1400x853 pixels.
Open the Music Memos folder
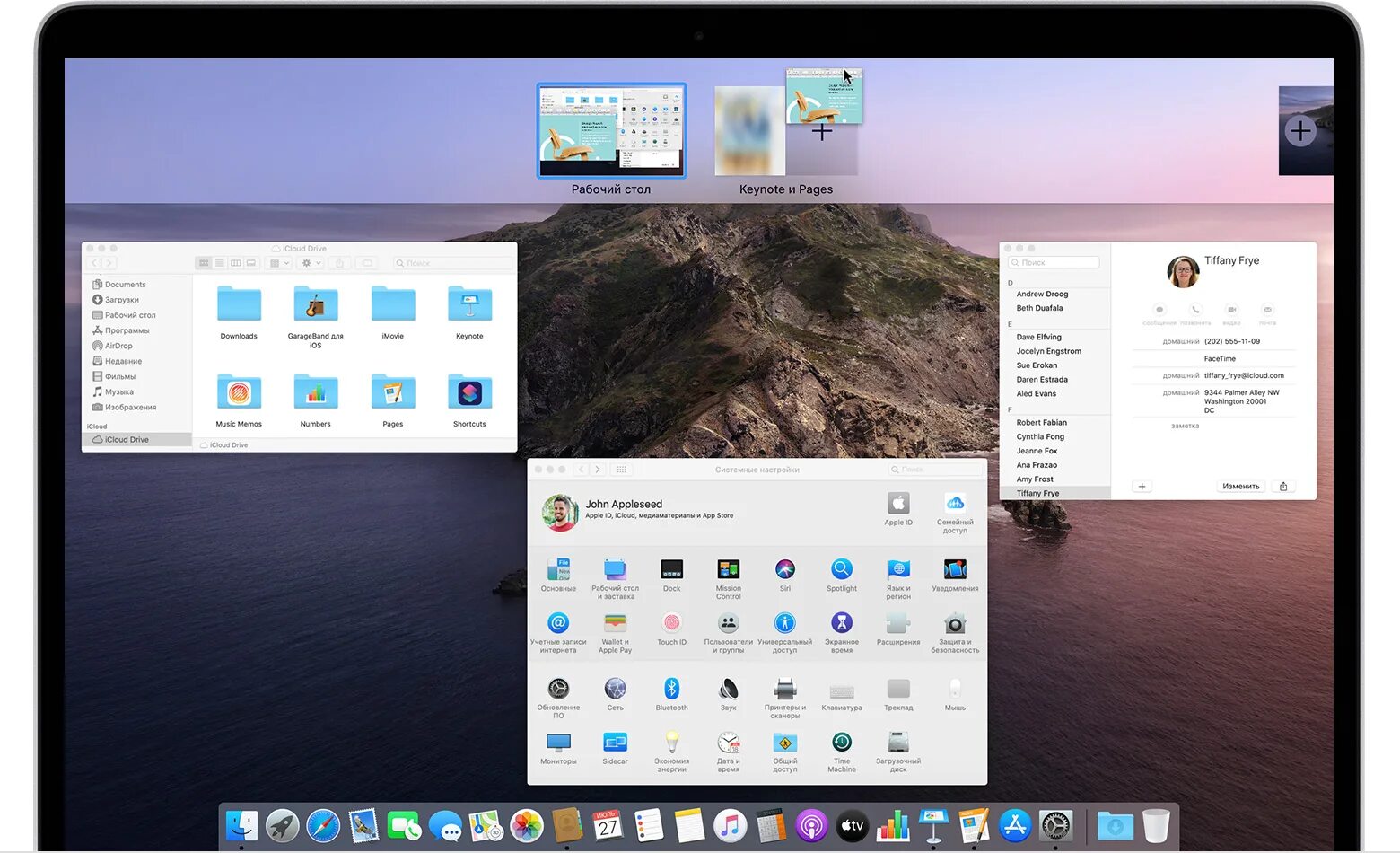tap(239, 400)
